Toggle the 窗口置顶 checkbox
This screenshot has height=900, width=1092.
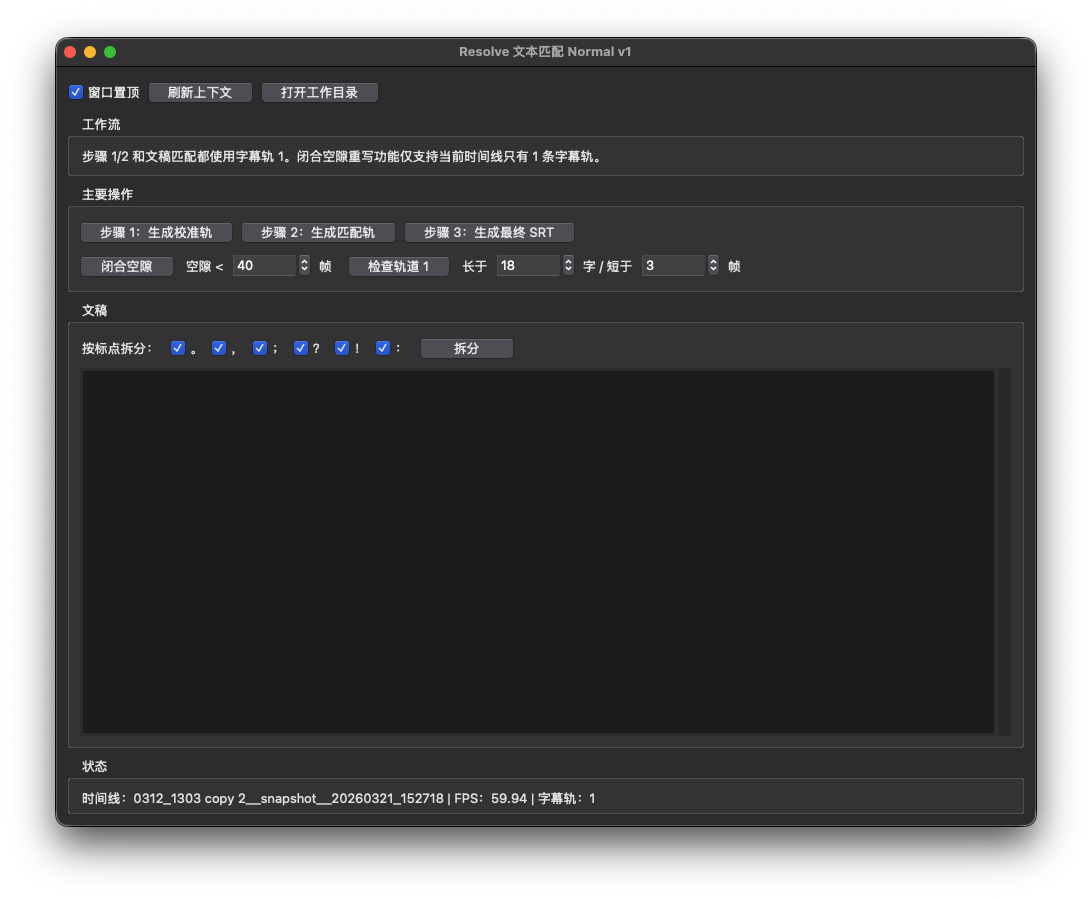point(76,92)
